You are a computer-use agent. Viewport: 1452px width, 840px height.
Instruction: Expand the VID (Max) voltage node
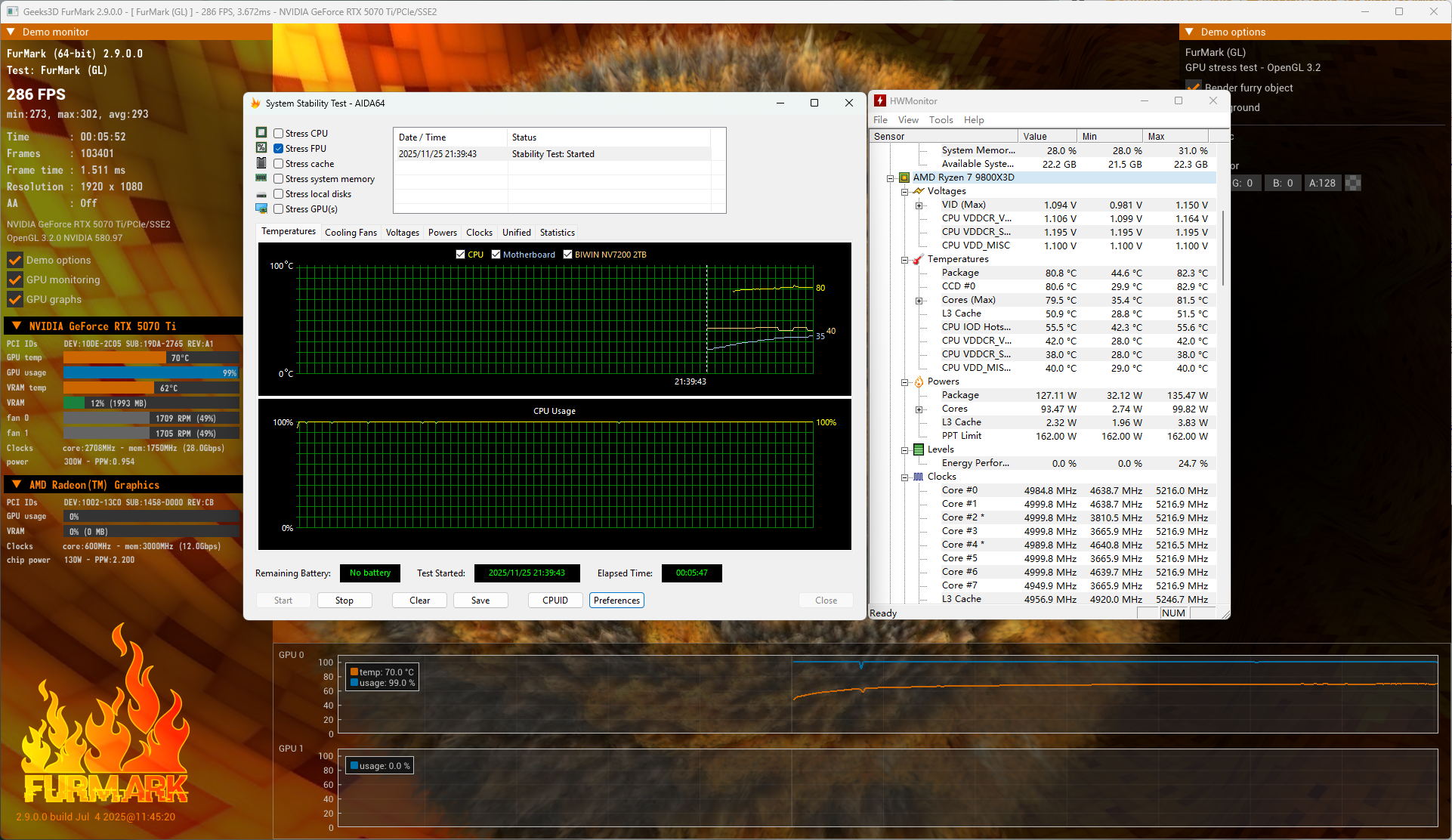(x=919, y=205)
